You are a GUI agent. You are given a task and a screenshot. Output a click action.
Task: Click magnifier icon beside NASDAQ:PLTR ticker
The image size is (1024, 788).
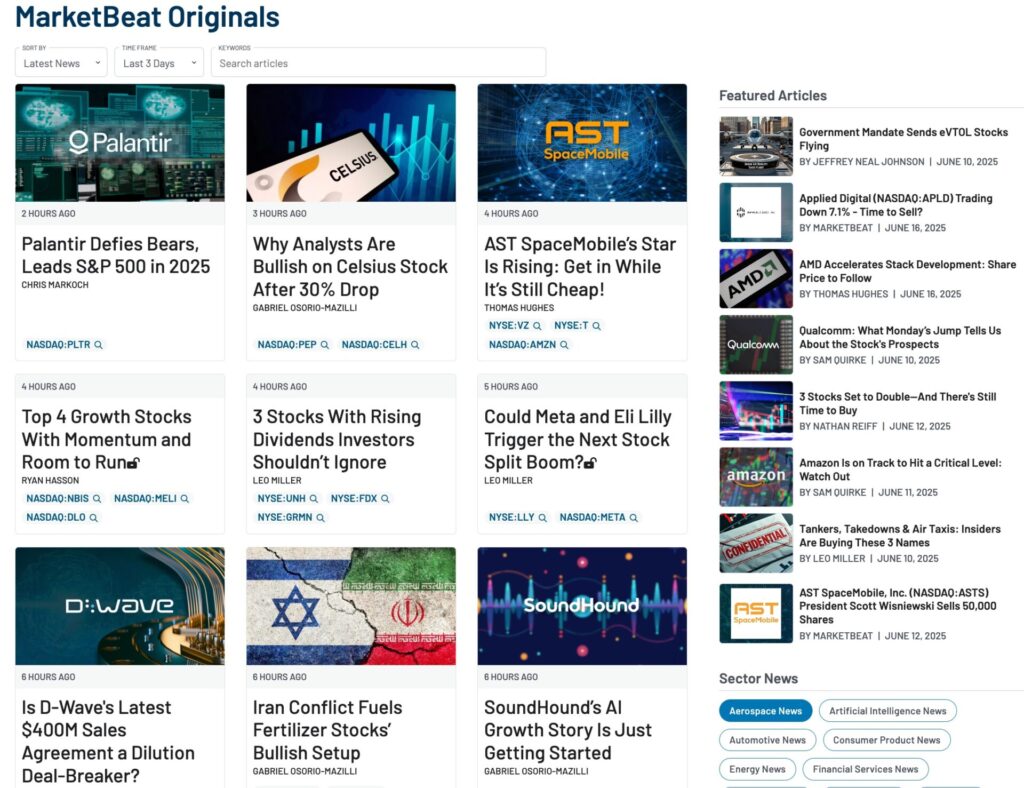(98, 345)
